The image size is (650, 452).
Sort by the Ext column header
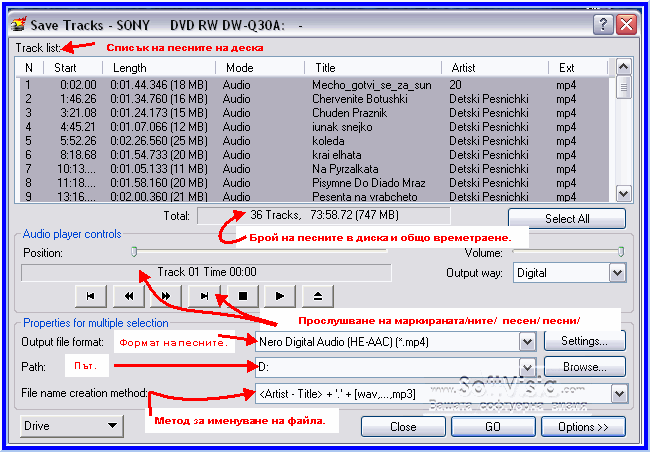coord(578,68)
